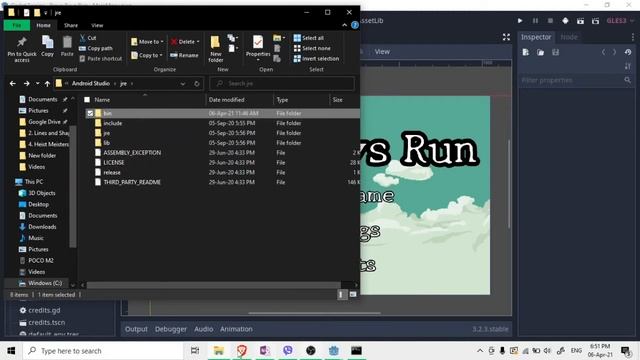The height and width of the screenshot is (360, 640).
Task: Open the Copy to dropdown
Action: [x=147, y=55]
